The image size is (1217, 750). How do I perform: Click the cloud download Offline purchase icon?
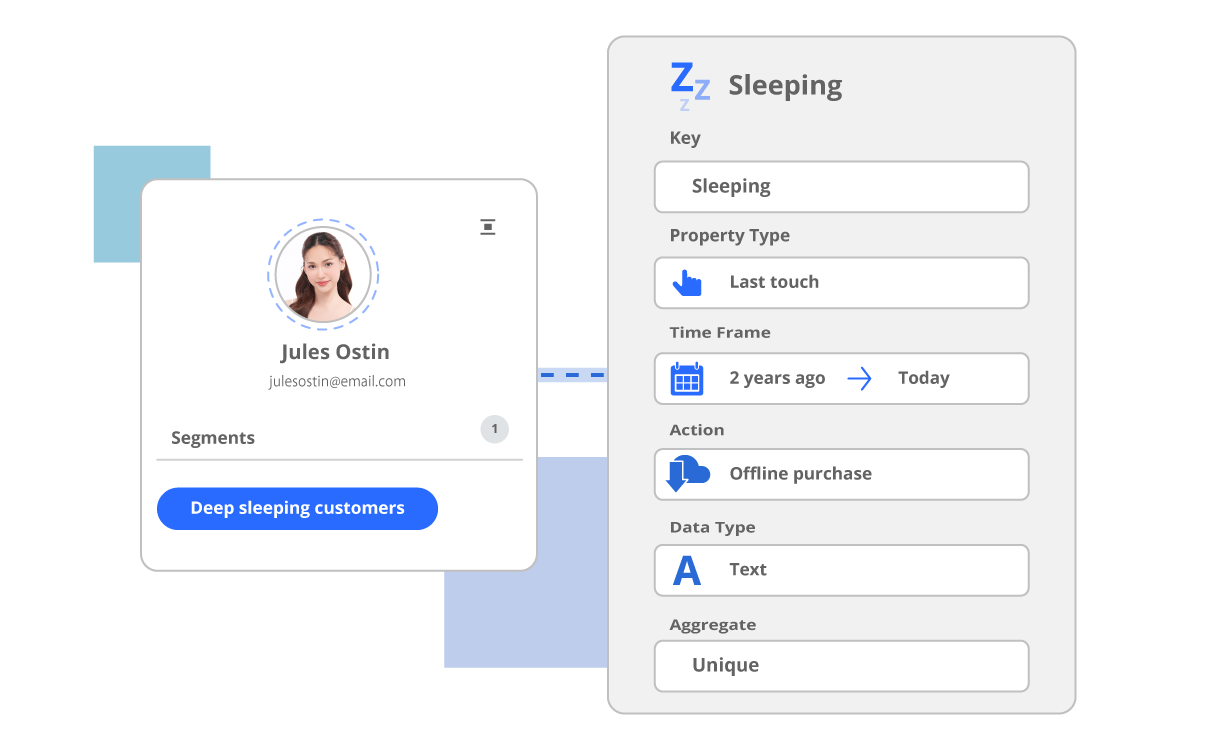687,474
